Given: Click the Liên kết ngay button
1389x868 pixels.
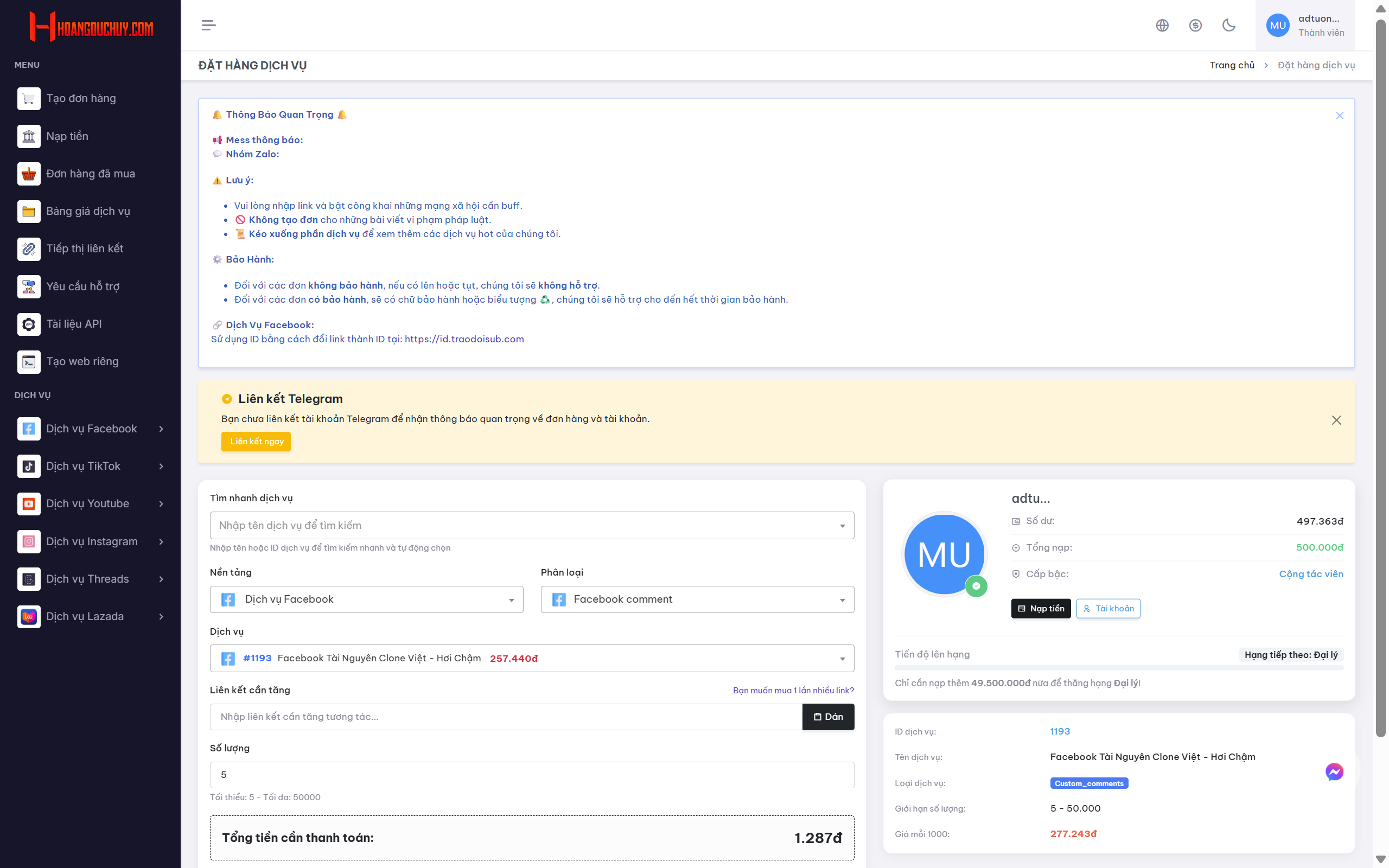Looking at the screenshot, I should 256,442.
